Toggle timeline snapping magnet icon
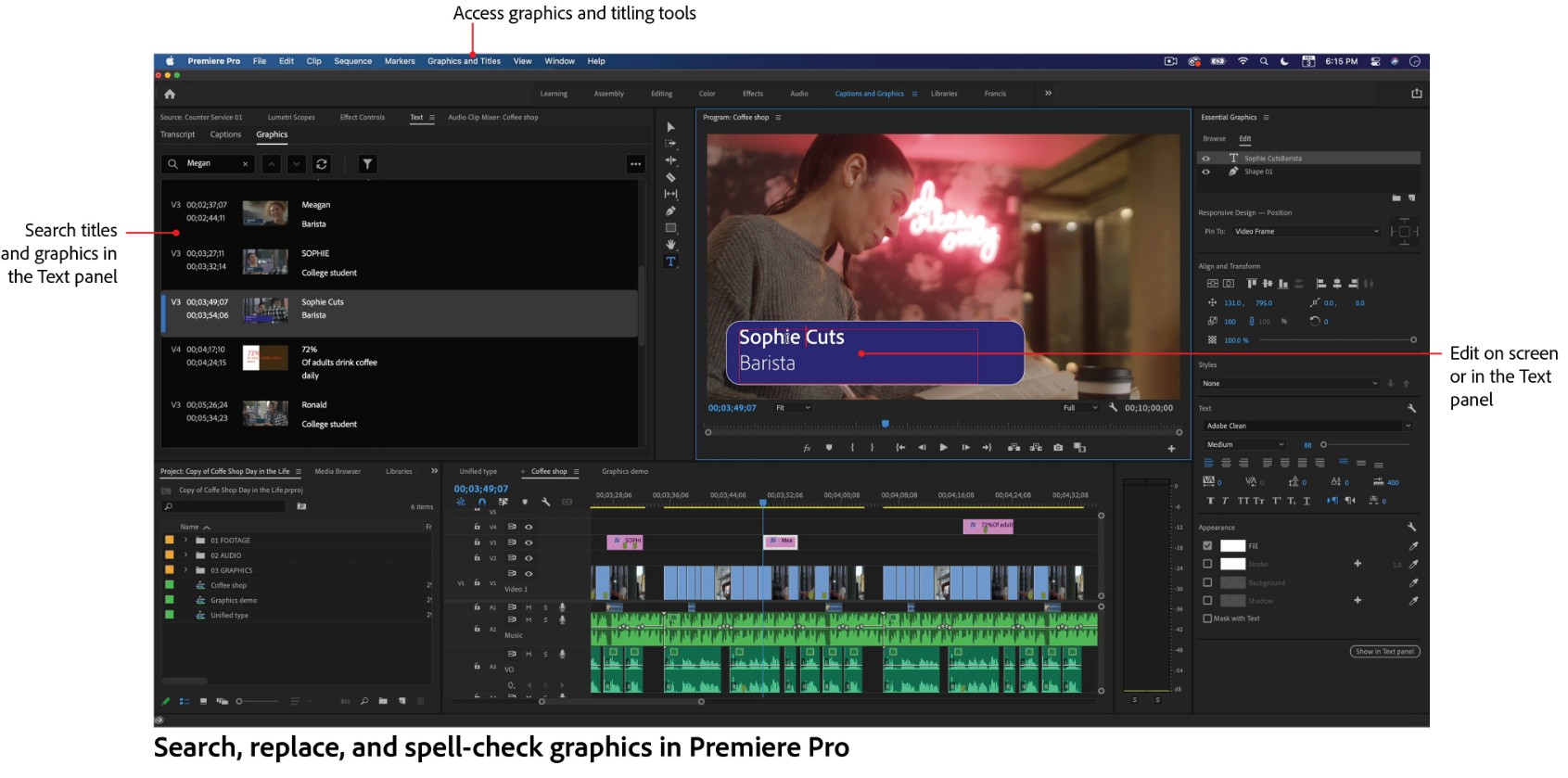The width and height of the screenshot is (1568, 778). [x=481, y=502]
